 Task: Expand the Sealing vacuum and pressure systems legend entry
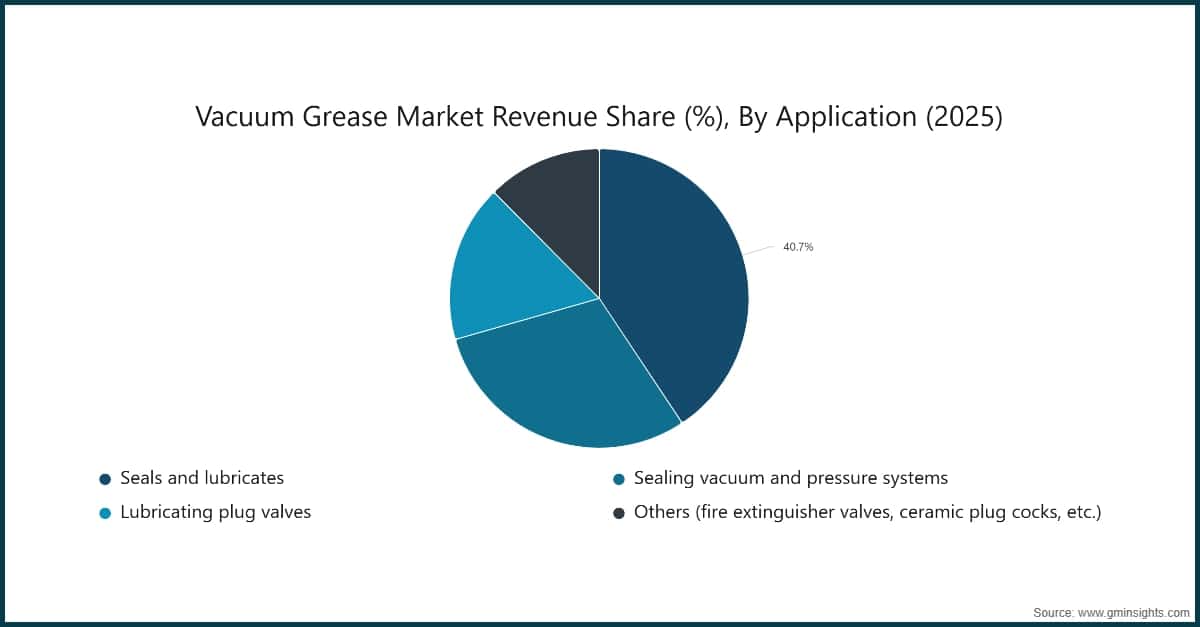789,478
